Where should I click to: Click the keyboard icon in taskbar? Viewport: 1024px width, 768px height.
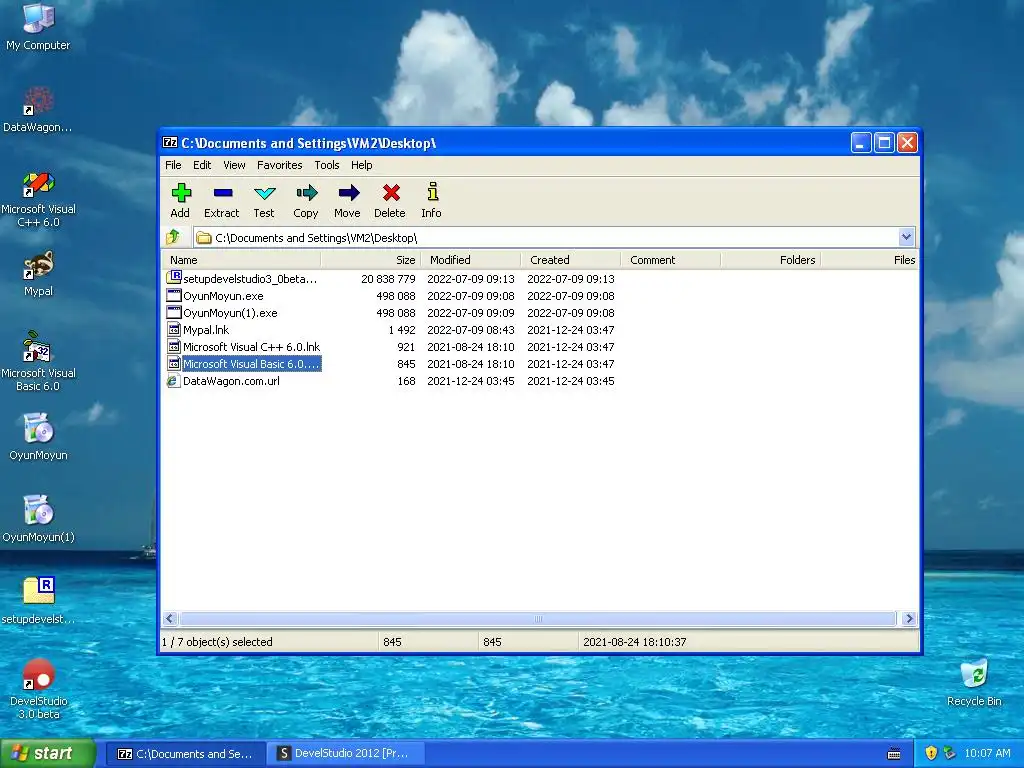[x=894, y=754]
